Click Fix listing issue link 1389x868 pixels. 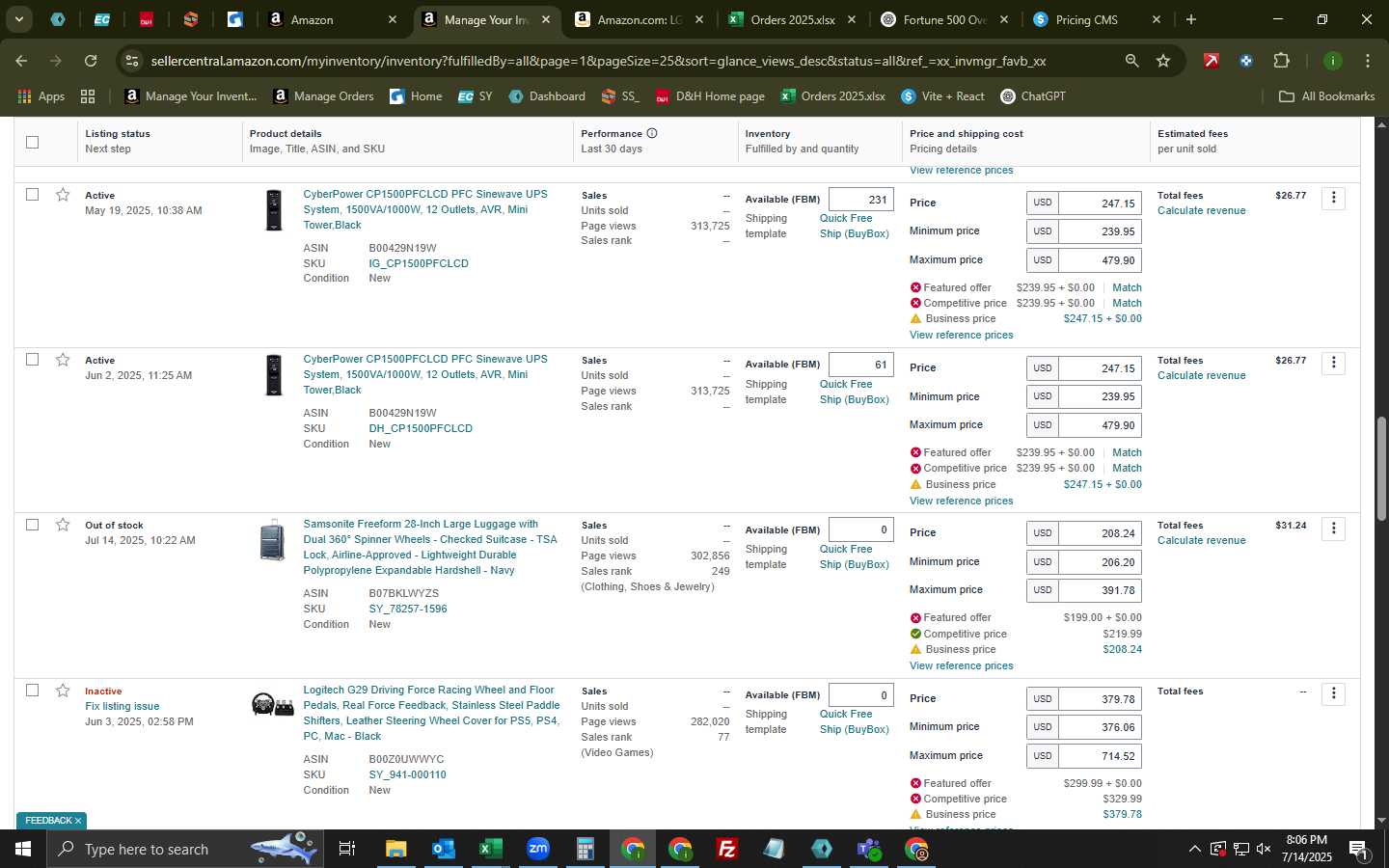coord(123,706)
